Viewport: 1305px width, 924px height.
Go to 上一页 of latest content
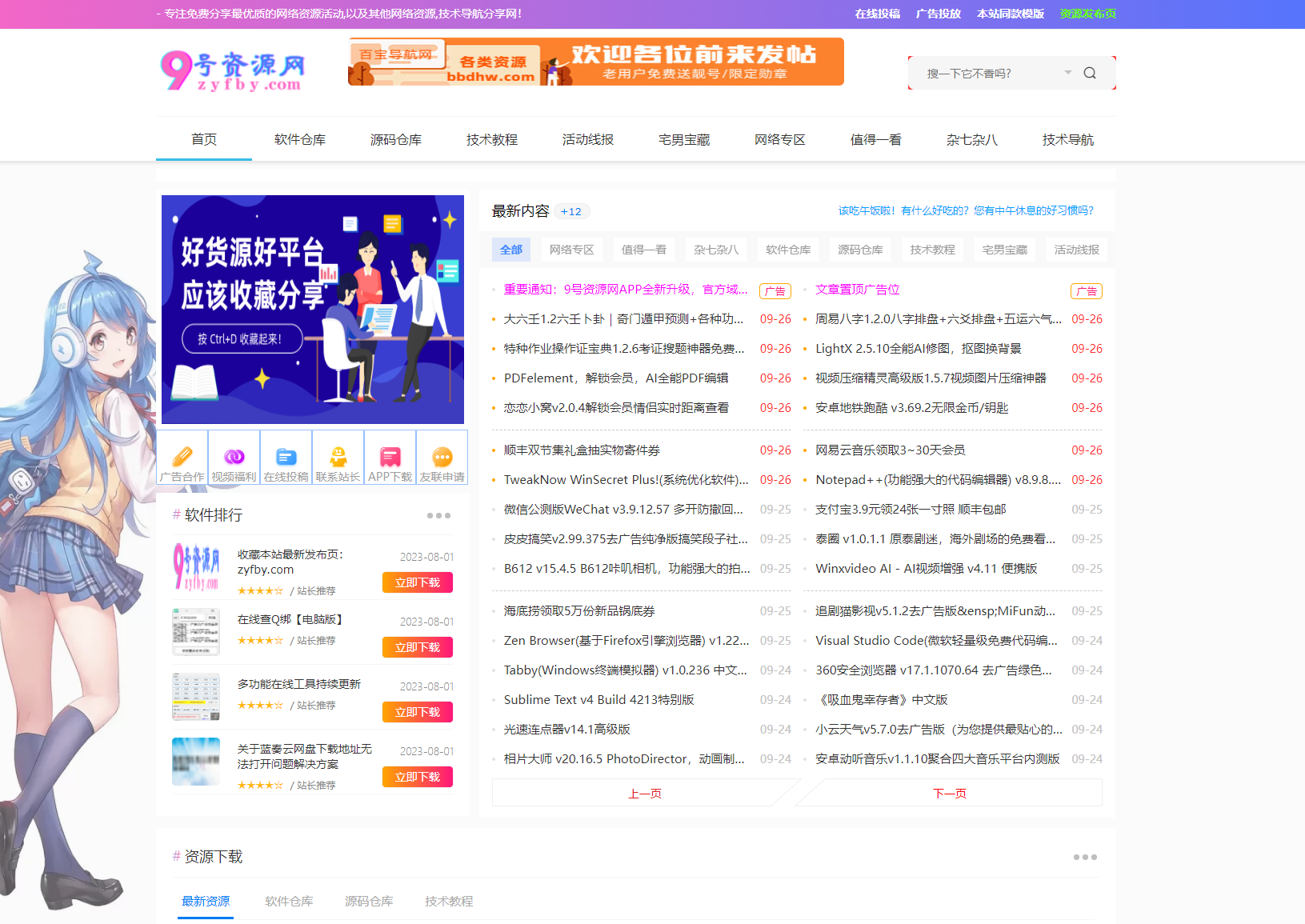pos(645,793)
